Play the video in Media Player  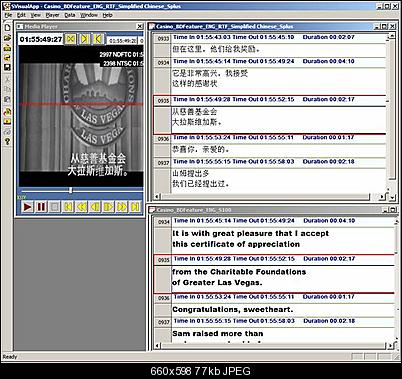[x=28, y=207]
